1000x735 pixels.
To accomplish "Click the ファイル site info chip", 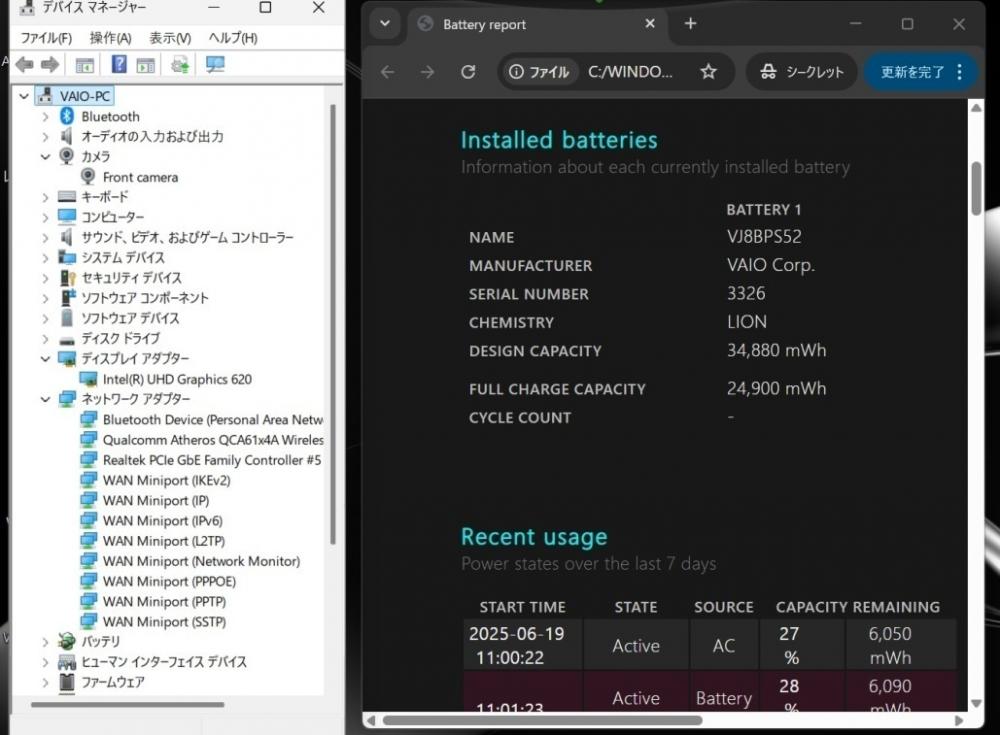I will click(x=540, y=72).
